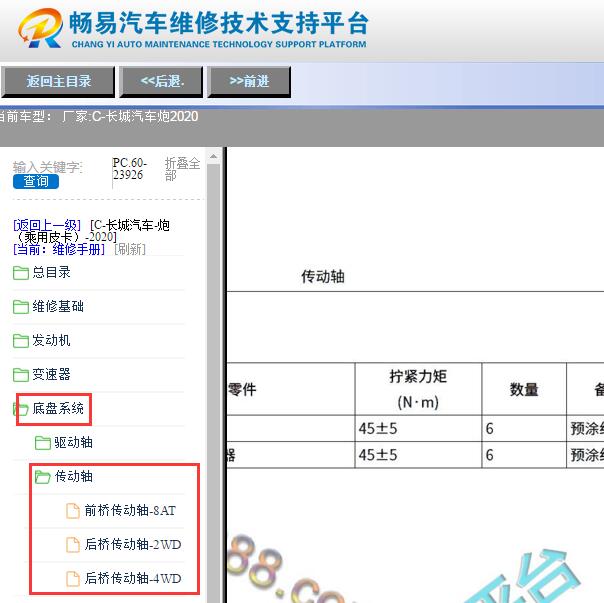
Task: Open the 发动机 folder icon
Action: tap(21, 341)
